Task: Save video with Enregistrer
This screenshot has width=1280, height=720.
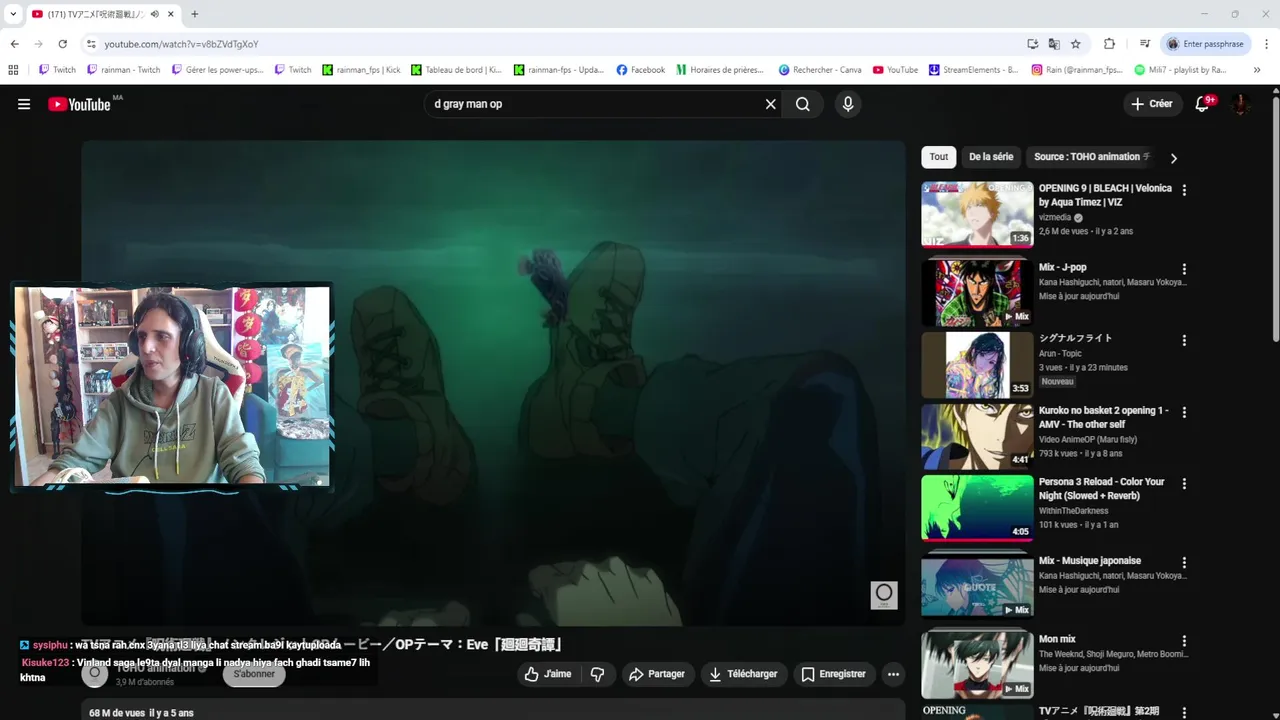Action: 833,674
